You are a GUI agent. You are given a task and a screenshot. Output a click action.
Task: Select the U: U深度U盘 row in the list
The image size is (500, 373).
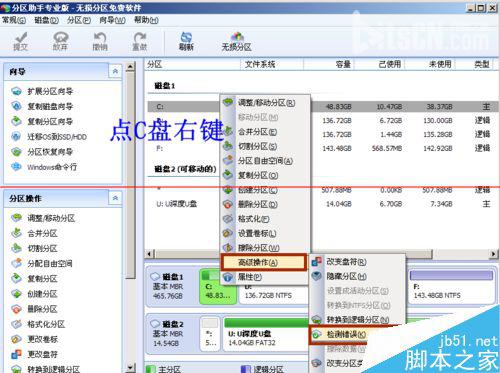point(323,204)
